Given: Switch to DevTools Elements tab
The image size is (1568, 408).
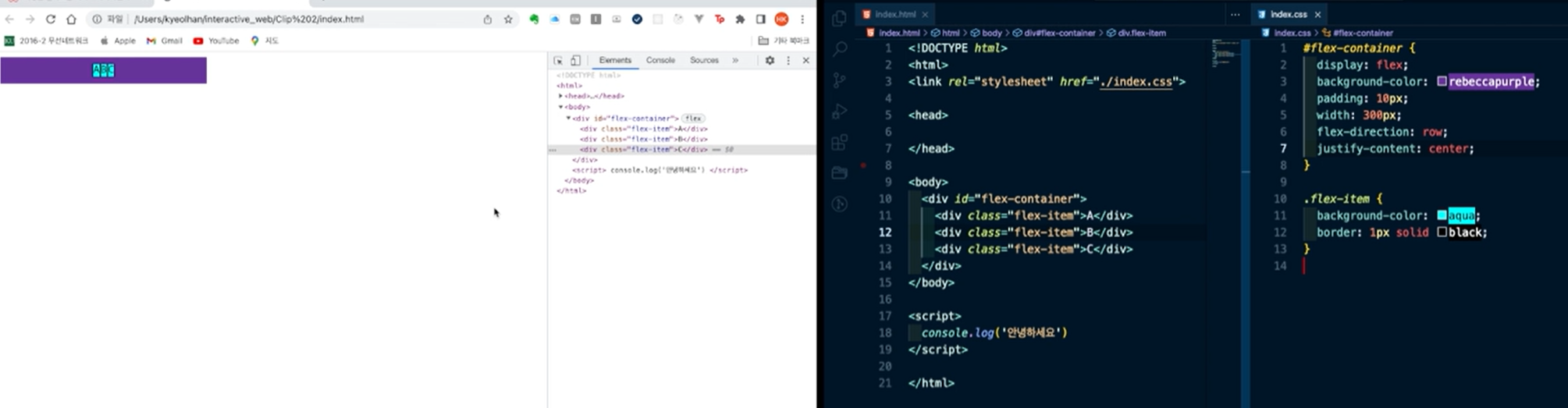Looking at the screenshot, I should point(615,60).
